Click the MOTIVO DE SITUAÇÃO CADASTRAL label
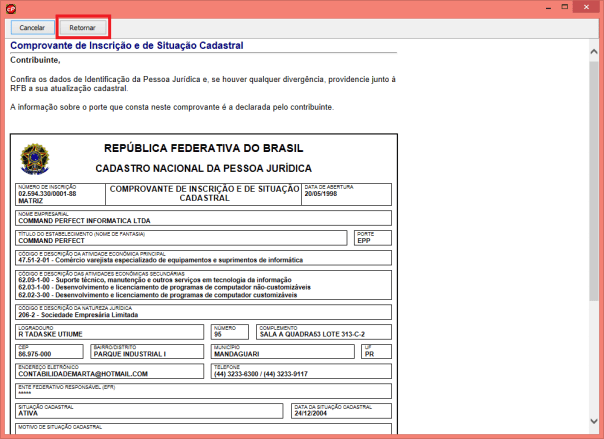 pos(60,427)
